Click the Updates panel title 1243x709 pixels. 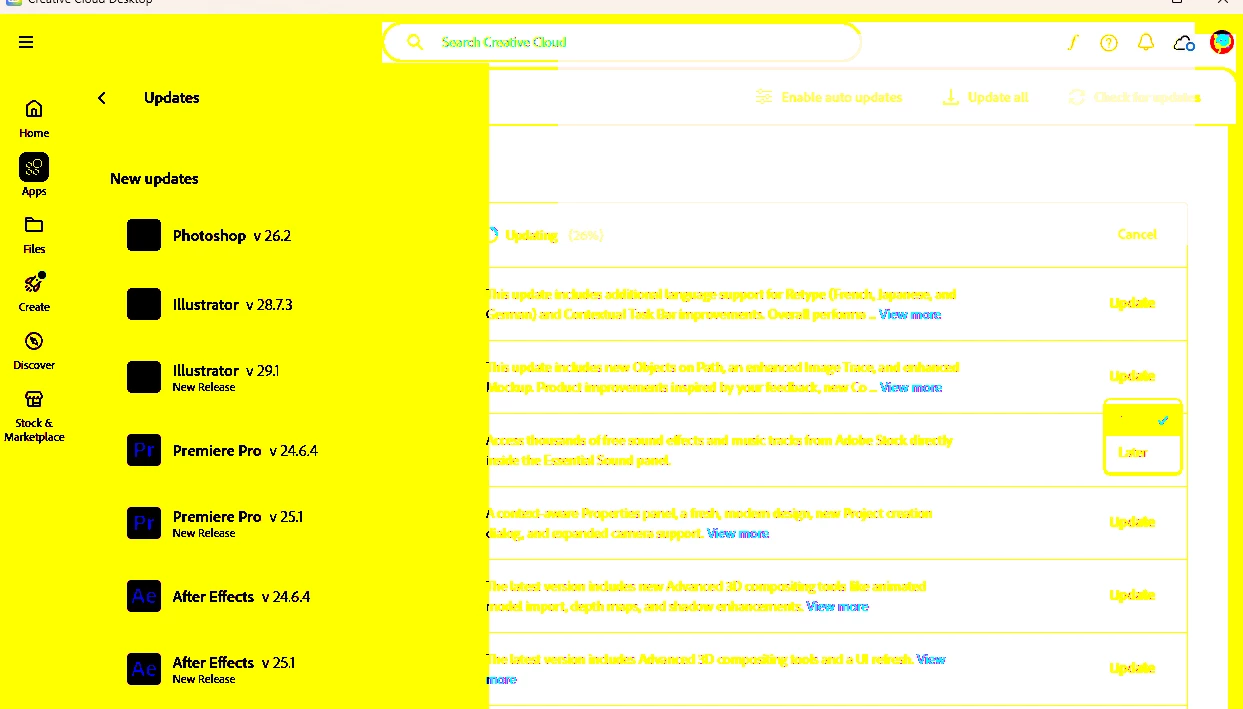click(x=172, y=97)
